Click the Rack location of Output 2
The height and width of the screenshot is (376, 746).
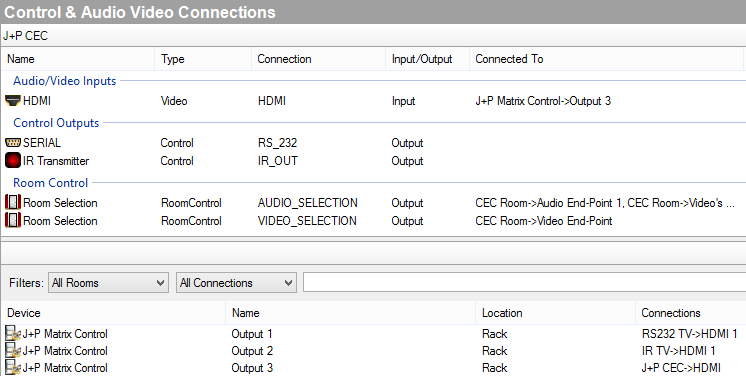495,351
